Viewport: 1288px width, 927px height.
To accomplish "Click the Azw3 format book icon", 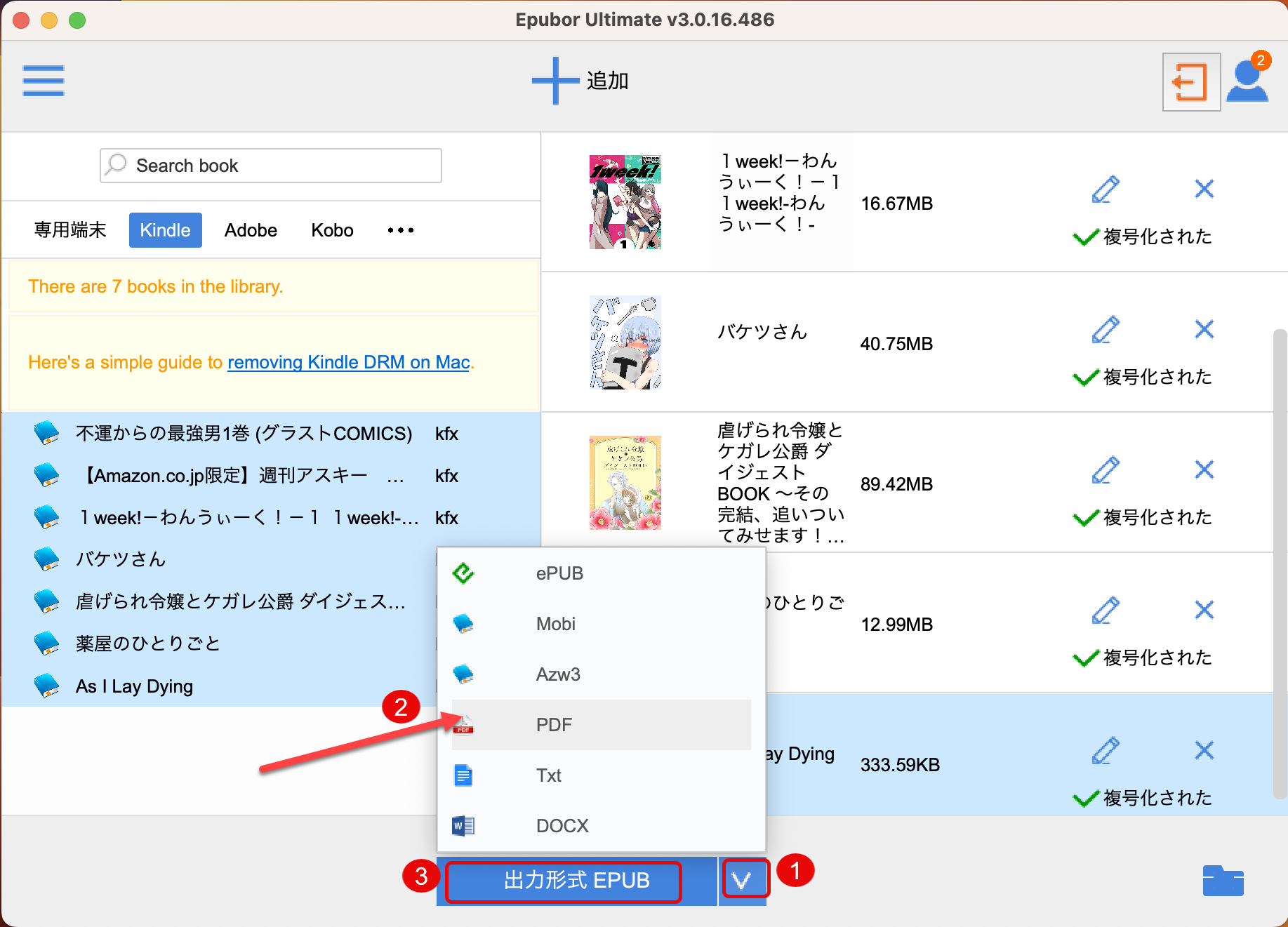I will pos(463,674).
